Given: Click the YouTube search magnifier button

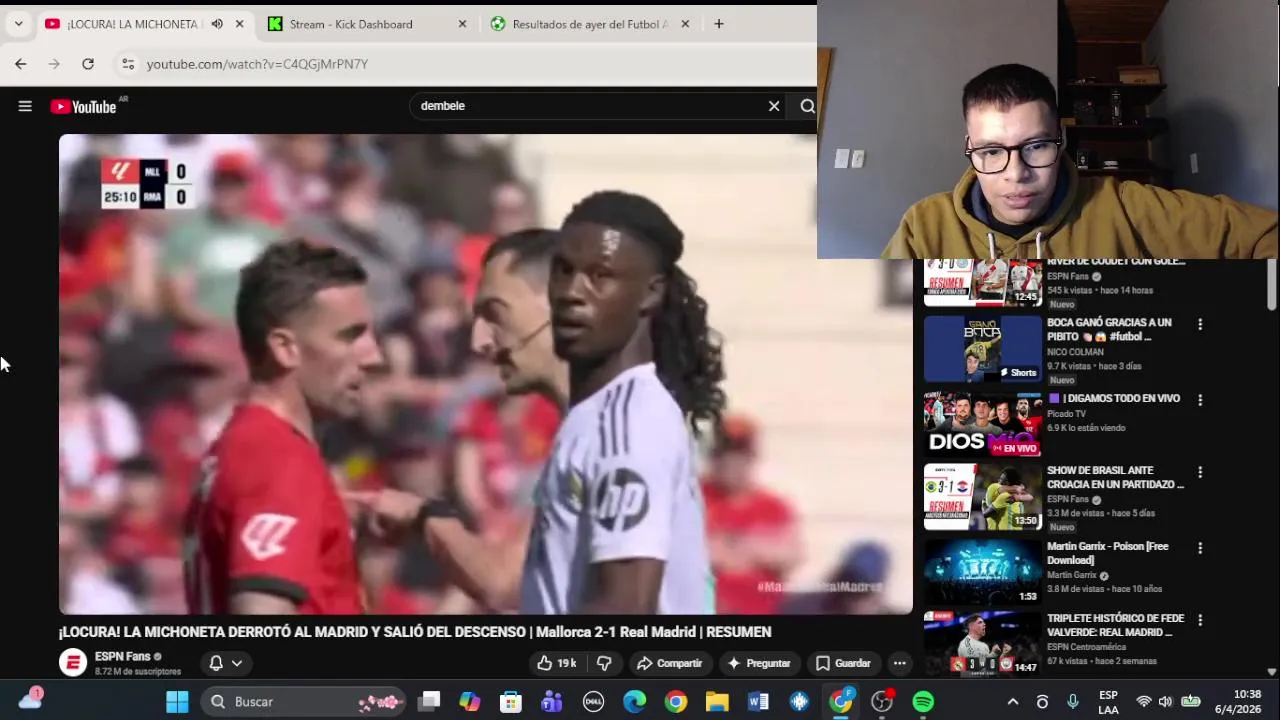Looking at the screenshot, I should coord(807,106).
